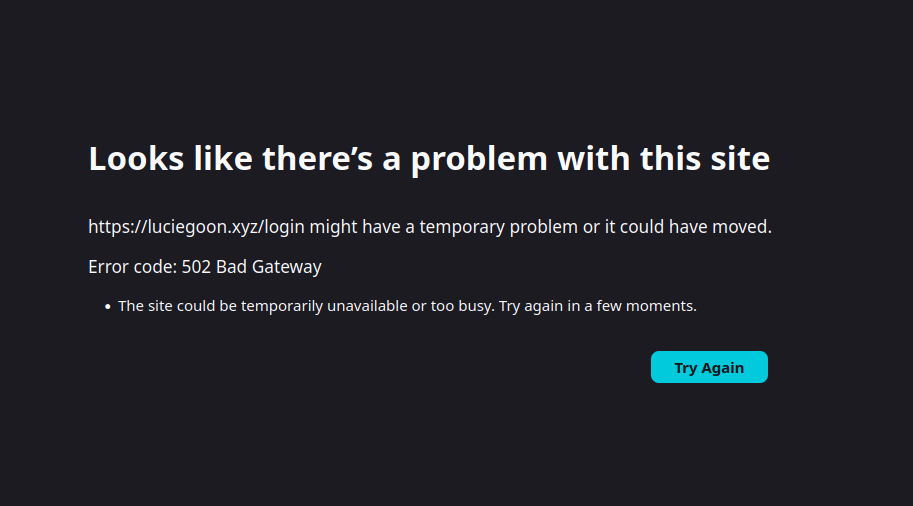Click "Looks like" at the heading's start

point(170,158)
